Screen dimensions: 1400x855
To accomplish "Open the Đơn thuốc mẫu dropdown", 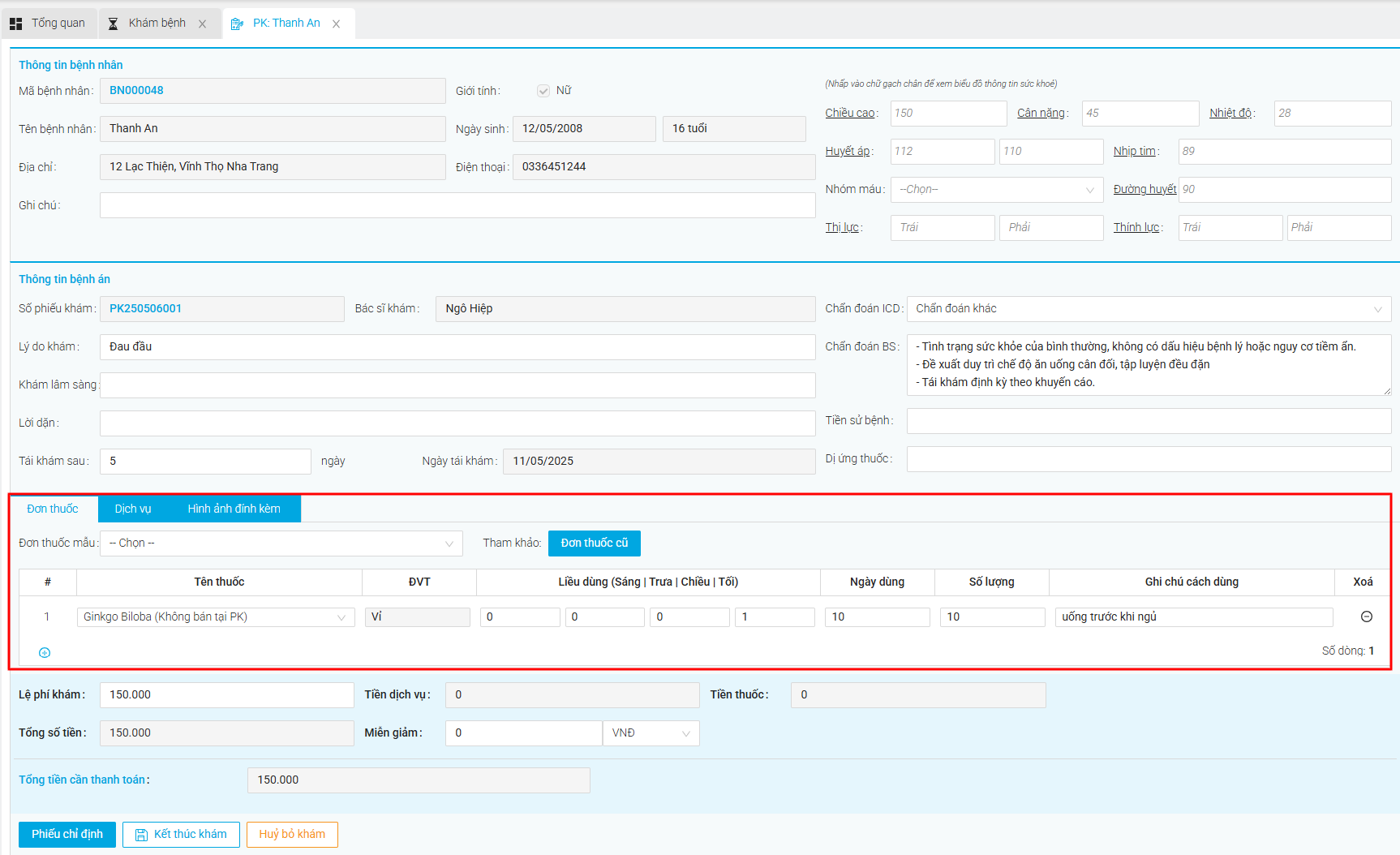I will tap(281, 543).
